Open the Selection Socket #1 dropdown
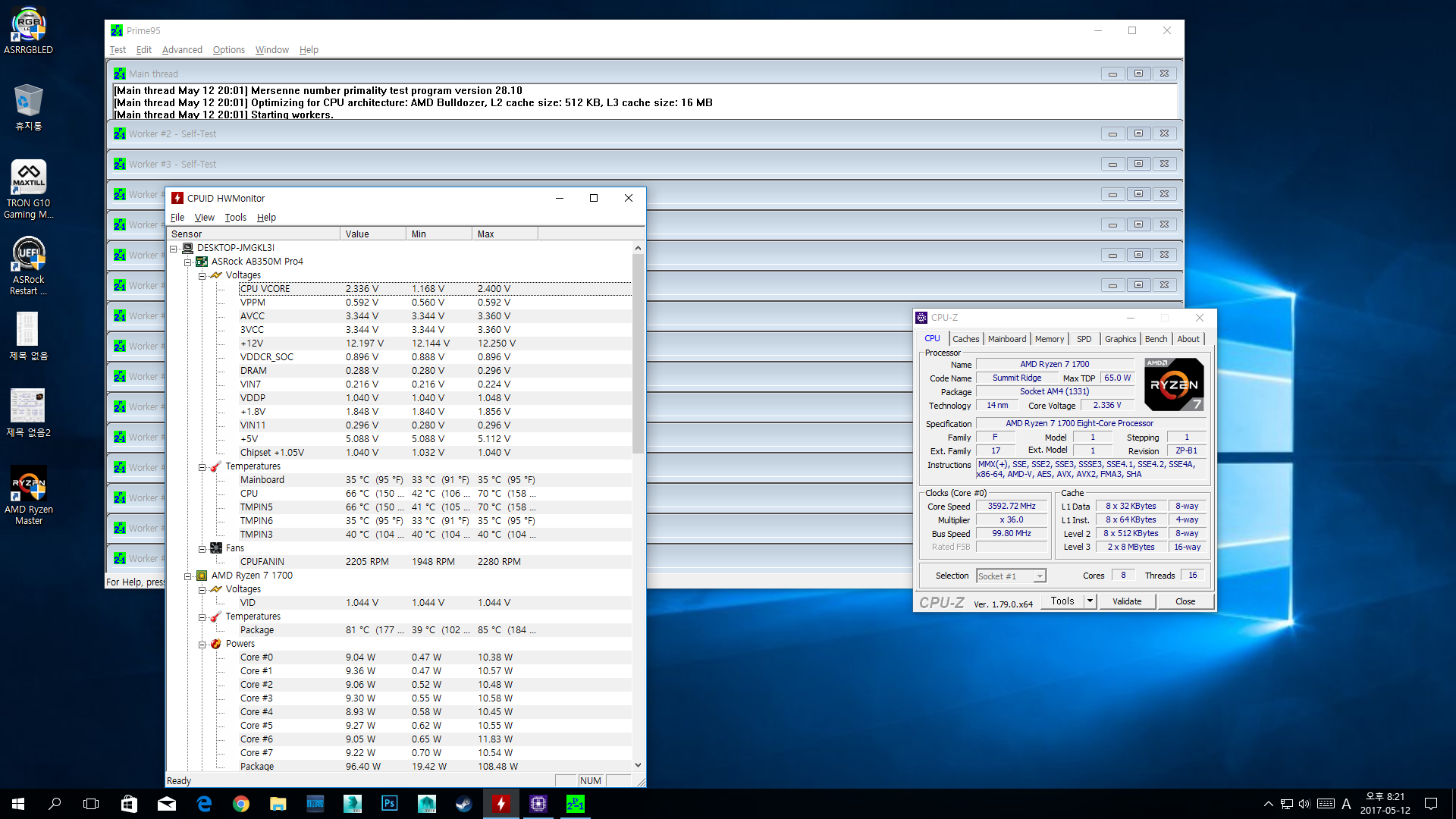 (1012, 576)
